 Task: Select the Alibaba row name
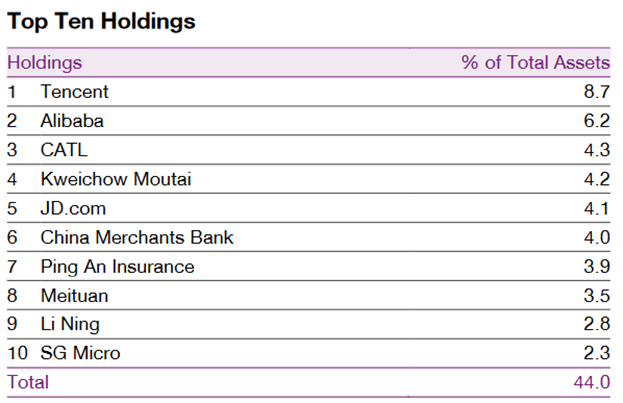72,121
